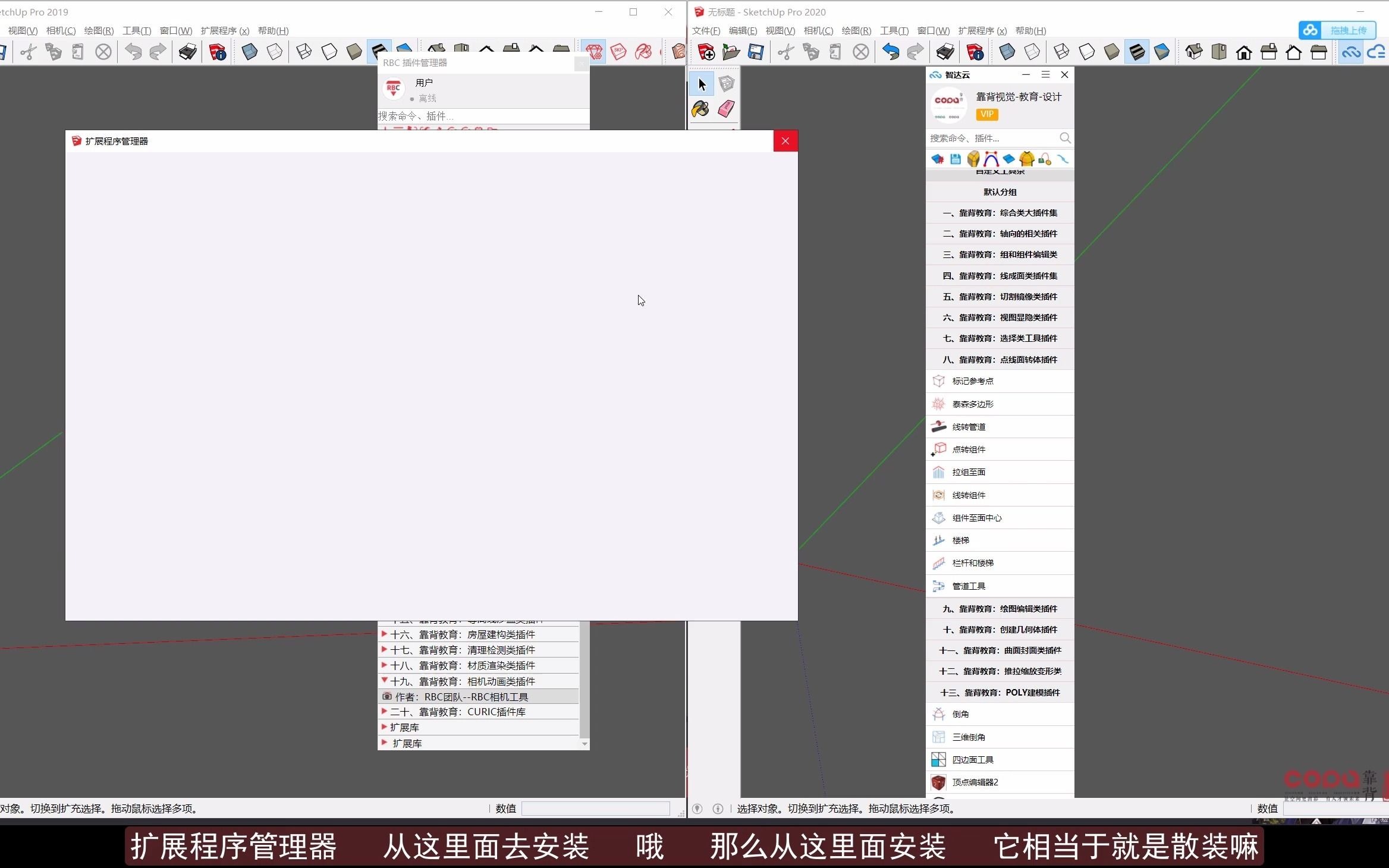Viewport: 1389px width, 868px height.
Task: Click the Save icon in SketchUp 2020 toolbar
Action: (x=755, y=52)
